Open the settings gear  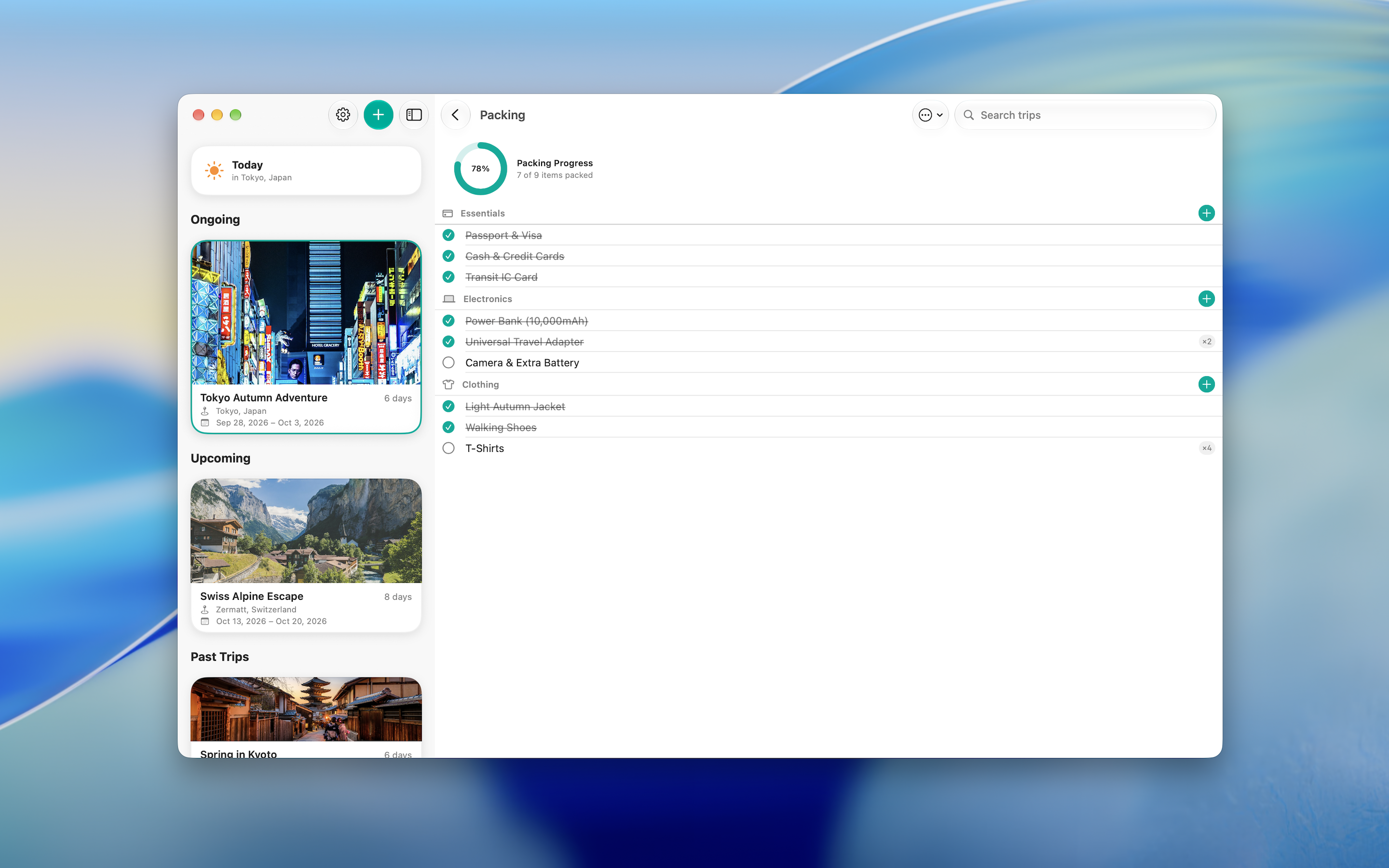click(x=342, y=115)
